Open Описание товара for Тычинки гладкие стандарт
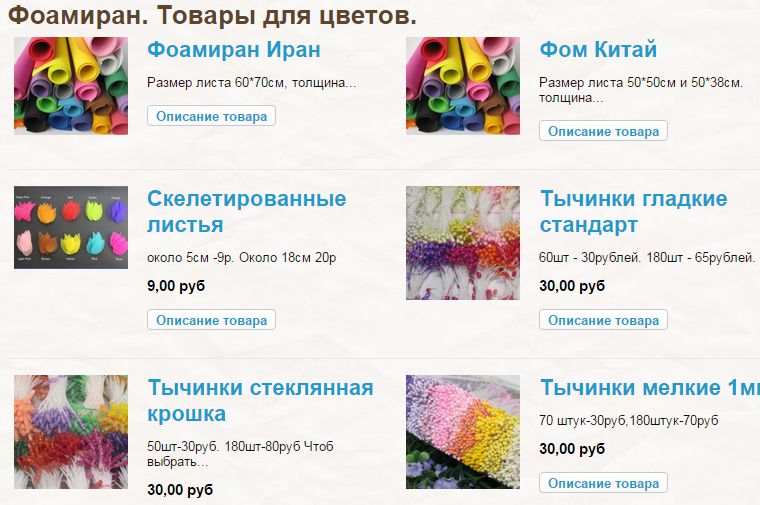760x505 pixels. click(x=603, y=320)
